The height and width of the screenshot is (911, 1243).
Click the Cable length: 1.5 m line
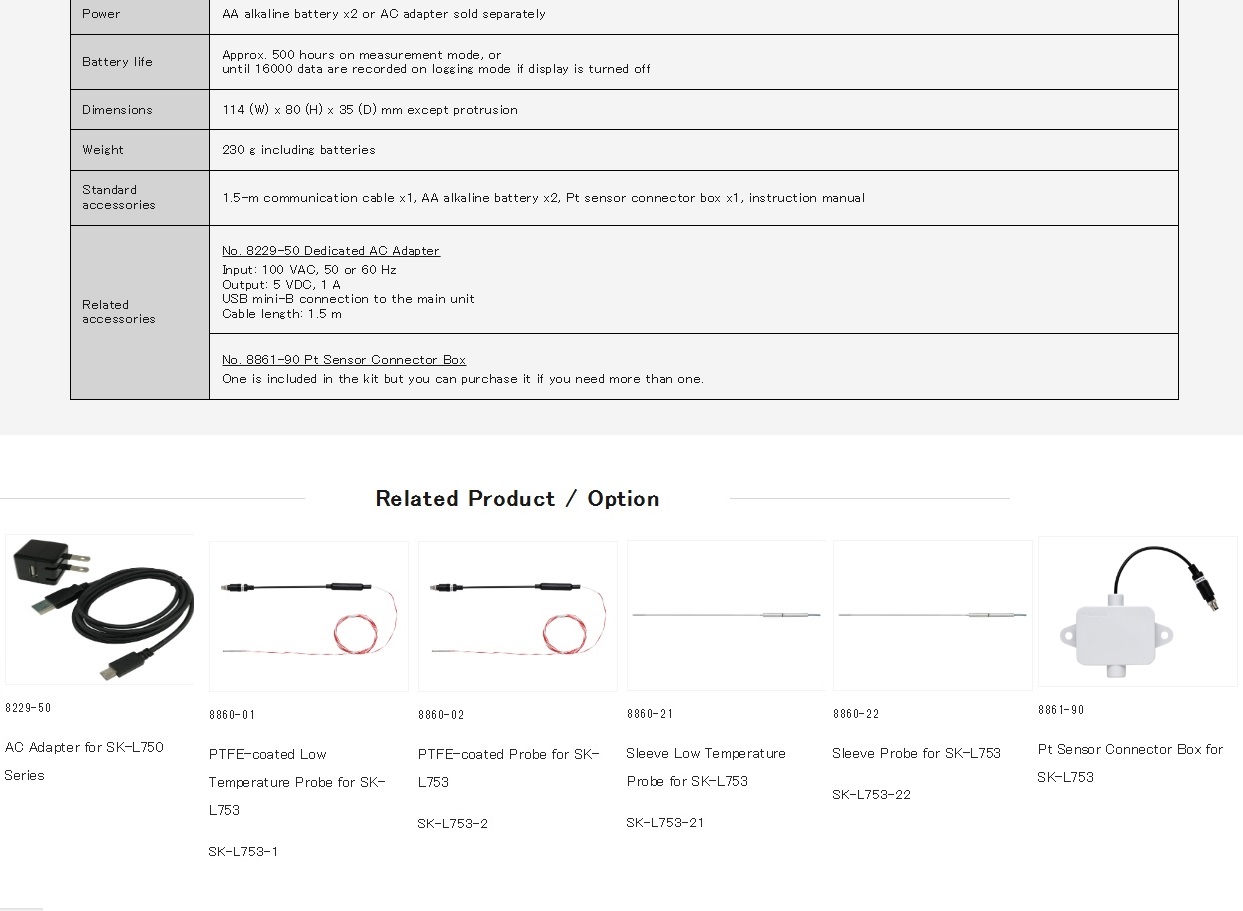pyautogui.click(x=282, y=314)
